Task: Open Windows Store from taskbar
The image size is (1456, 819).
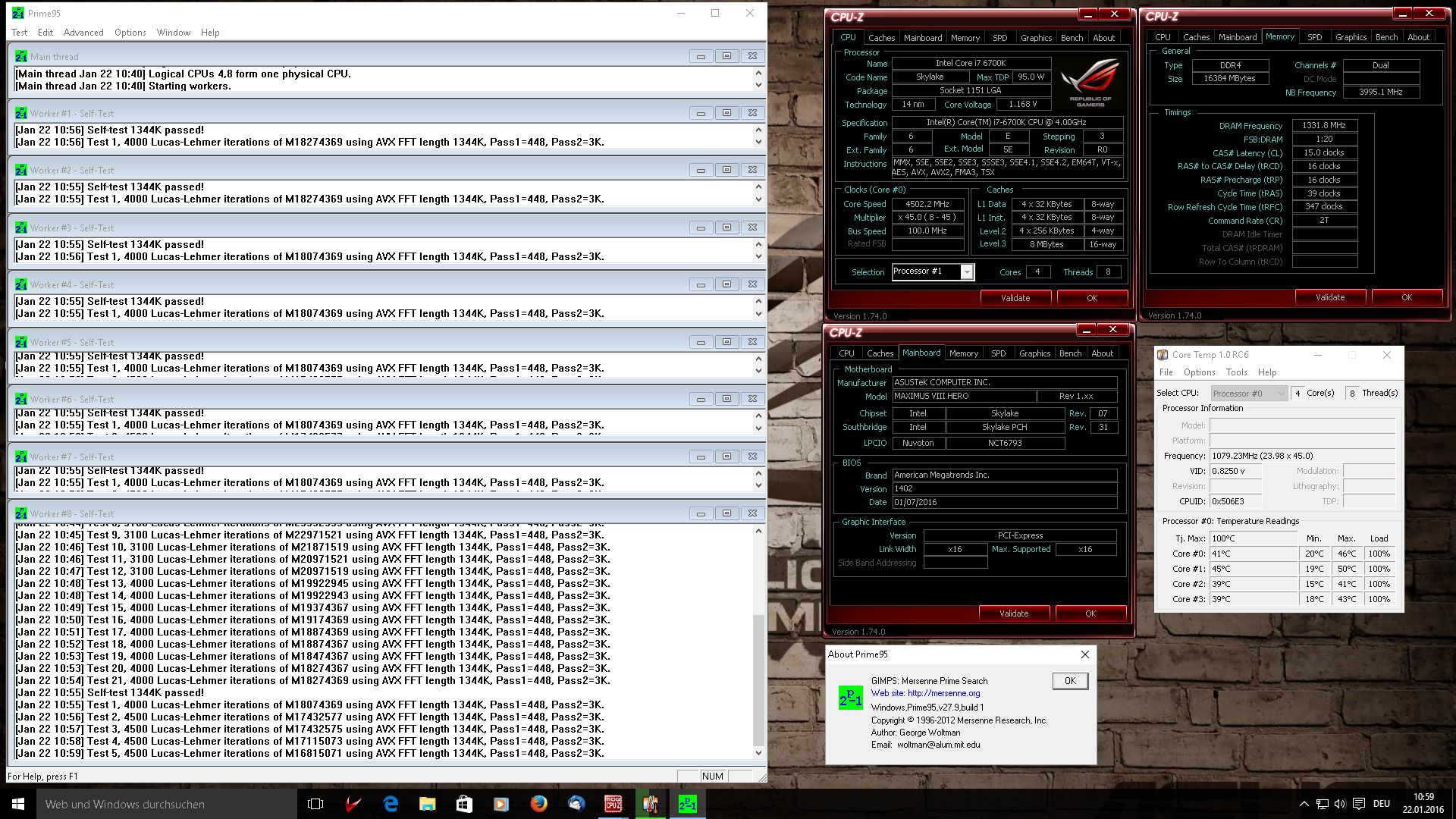Action: [464, 804]
